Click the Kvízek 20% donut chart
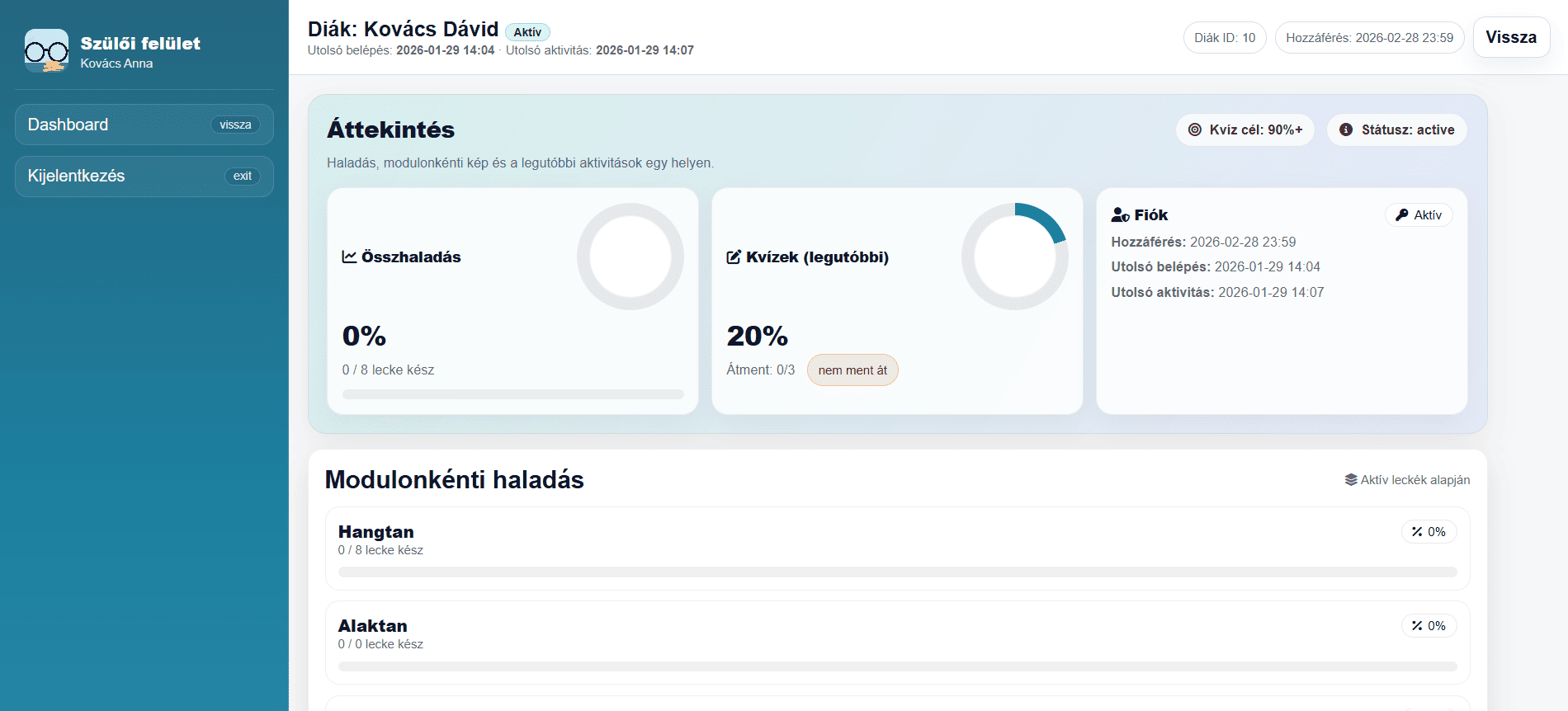Screen dimensions: 1568x711 click(x=1014, y=257)
